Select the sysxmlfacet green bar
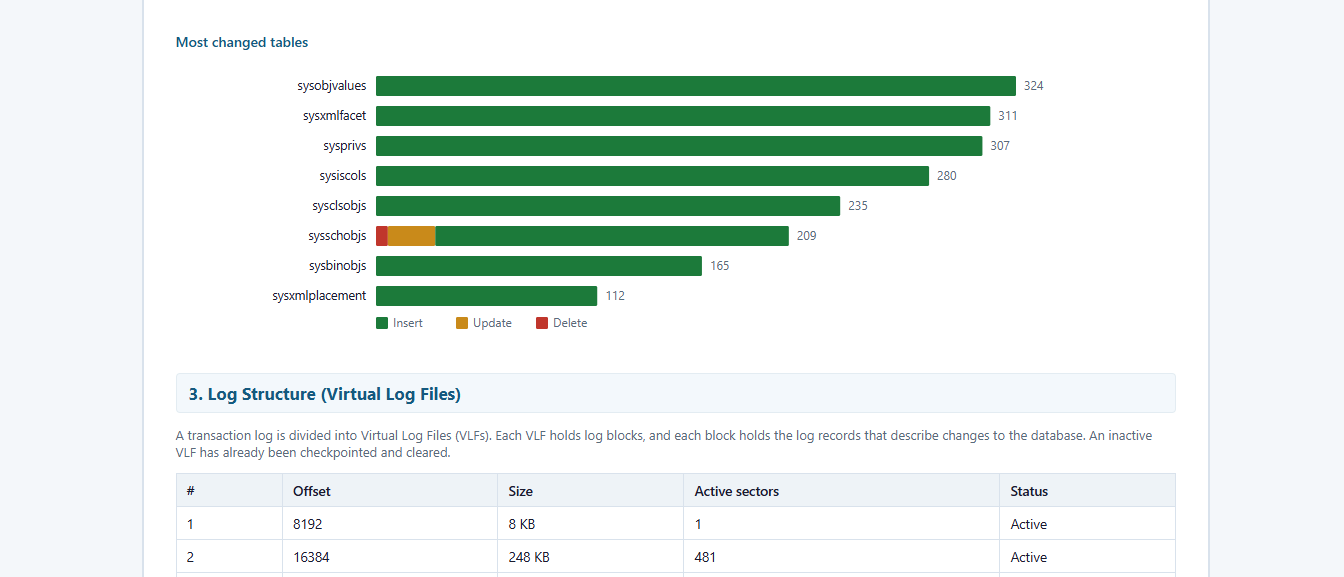 click(683, 116)
